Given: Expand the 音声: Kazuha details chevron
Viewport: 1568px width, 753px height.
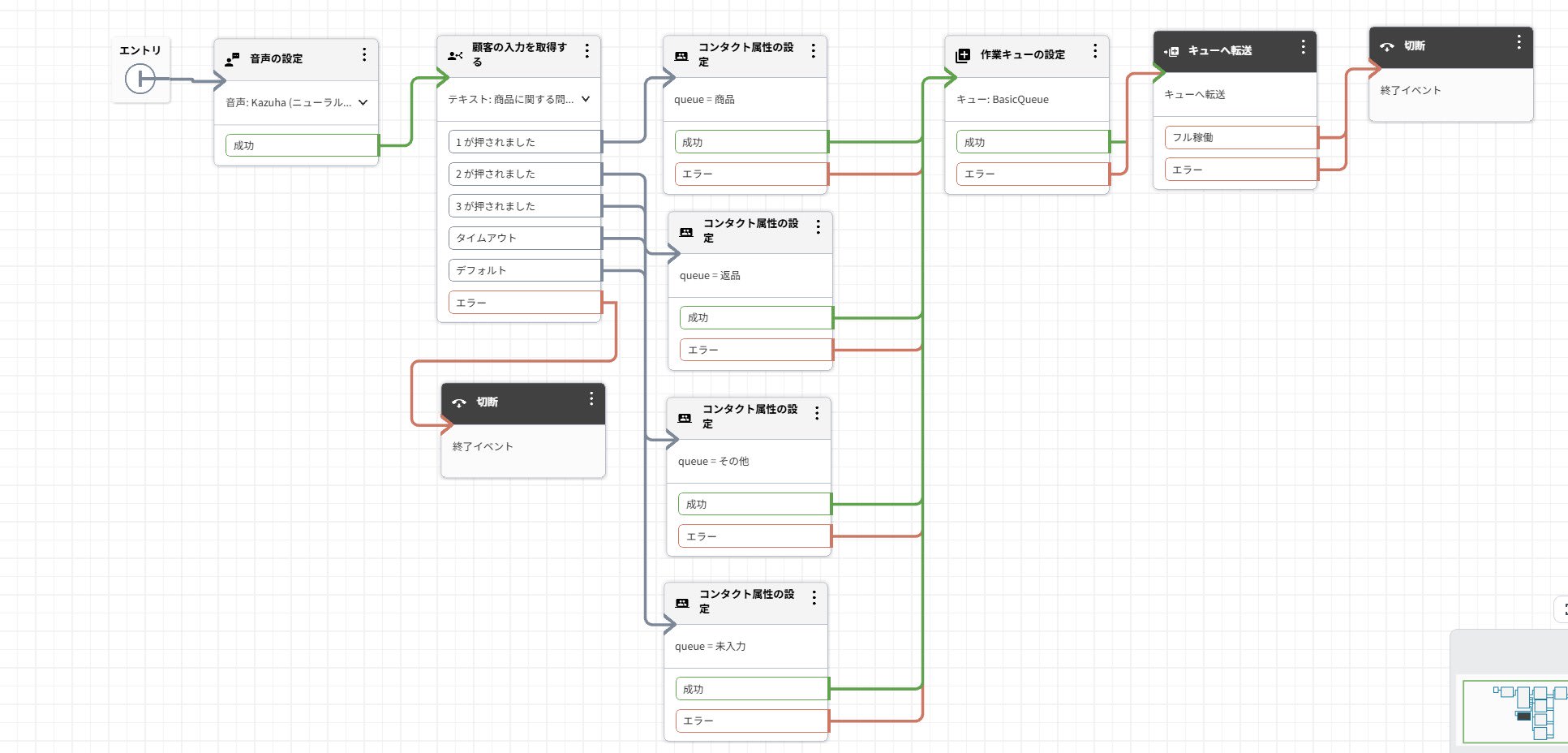Looking at the screenshot, I should point(363,102).
